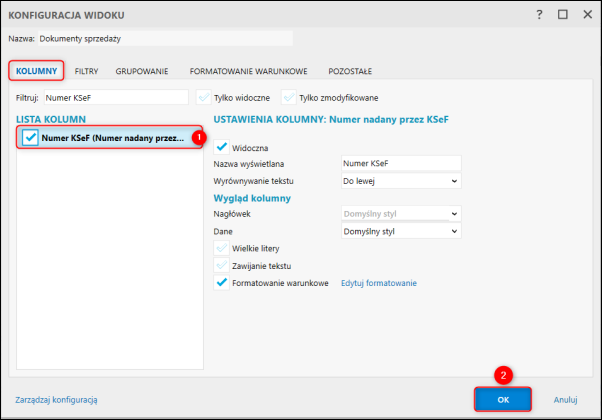Open the Dane style dropdown
The height and width of the screenshot is (420, 602).
401,231
